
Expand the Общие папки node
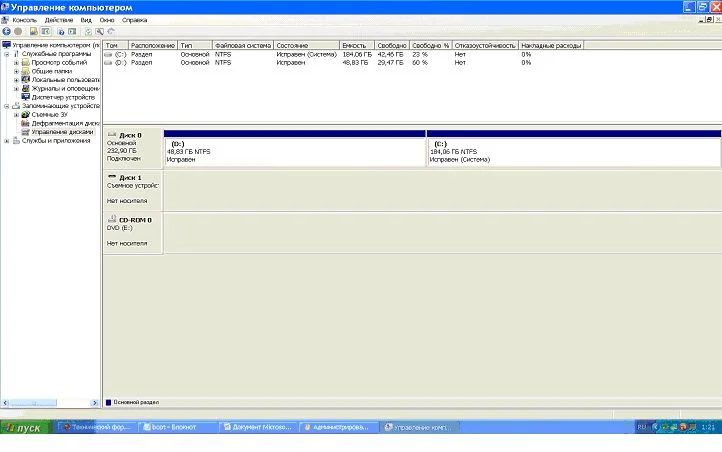pyautogui.click(x=17, y=71)
